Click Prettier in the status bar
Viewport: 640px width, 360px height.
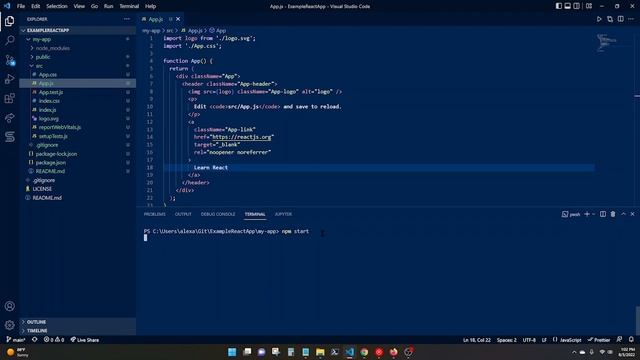tap(599, 340)
